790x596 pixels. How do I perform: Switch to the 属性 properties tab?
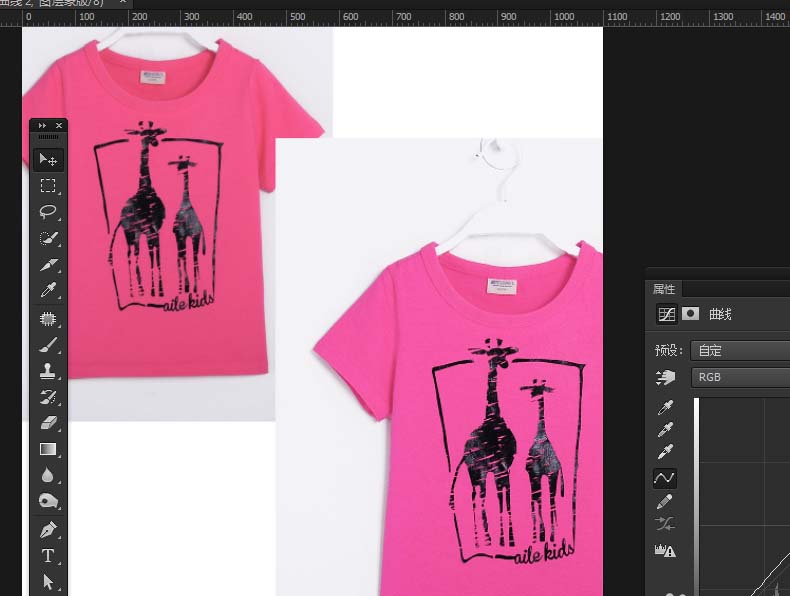(664, 288)
